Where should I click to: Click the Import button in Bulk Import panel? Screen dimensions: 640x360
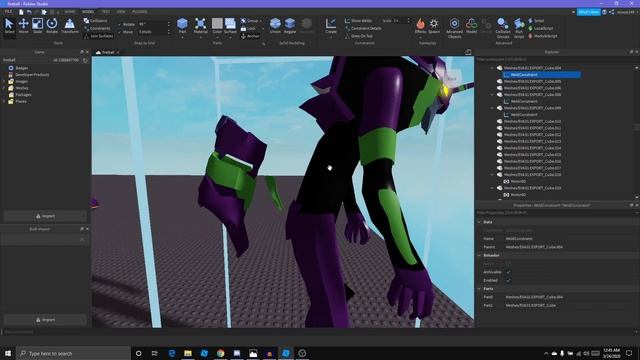[x=45, y=320]
